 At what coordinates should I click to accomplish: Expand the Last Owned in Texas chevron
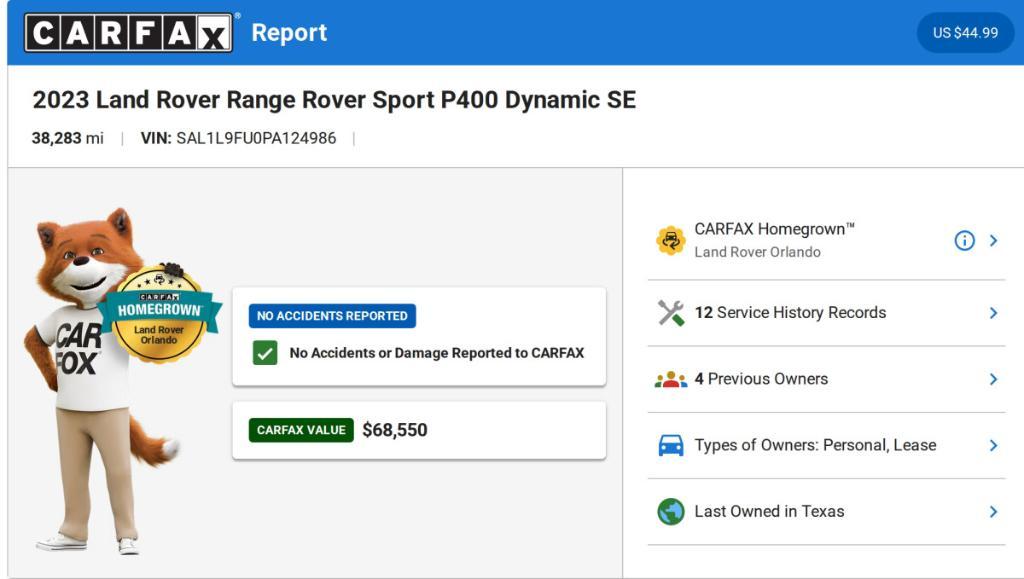tap(993, 512)
